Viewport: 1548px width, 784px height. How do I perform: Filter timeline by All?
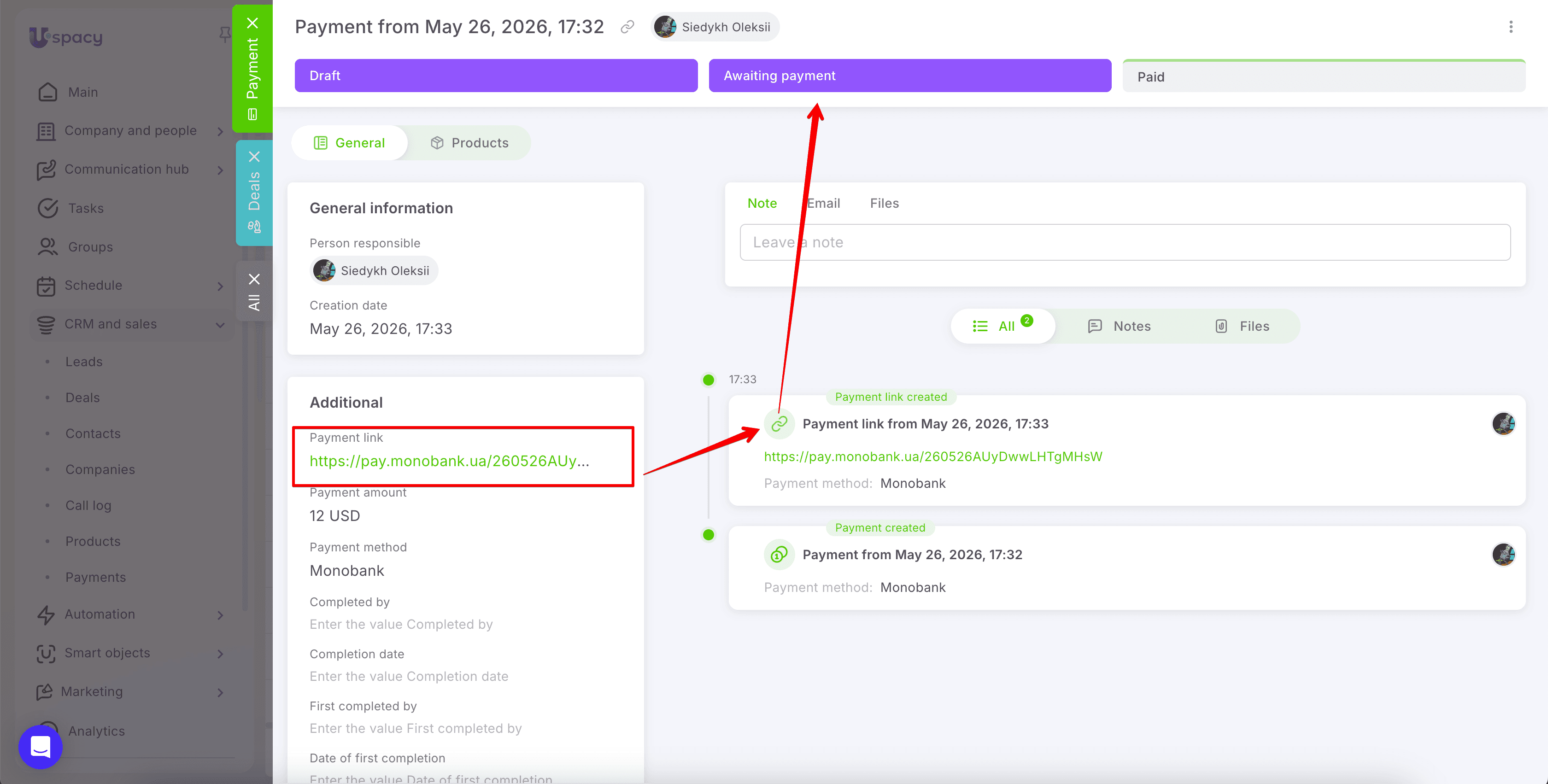[1003, 326]
